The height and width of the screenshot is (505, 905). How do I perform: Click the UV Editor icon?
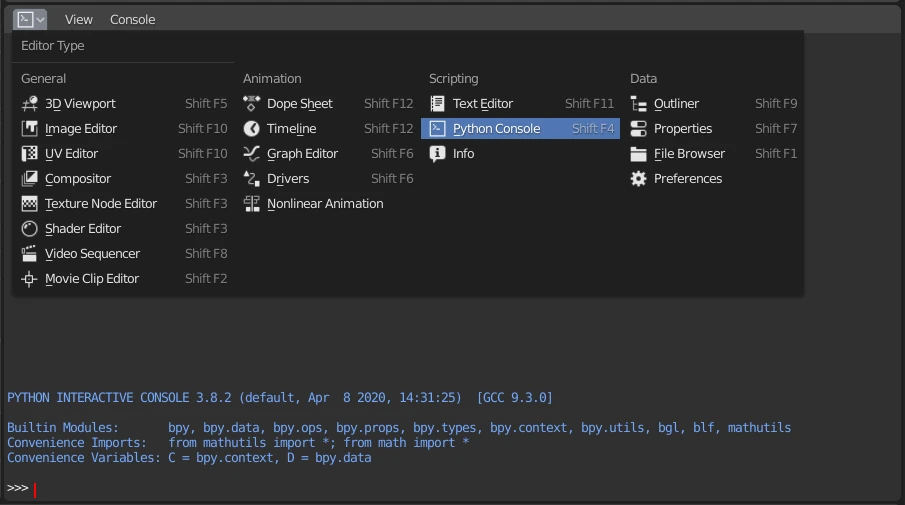[x=29, y=154]
